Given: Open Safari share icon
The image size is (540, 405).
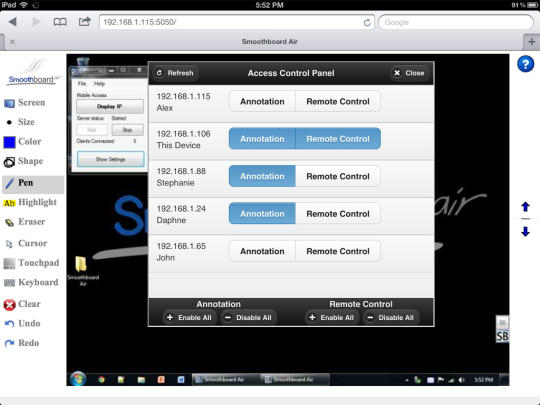Looking at the screenshot, I should (84, 22).
